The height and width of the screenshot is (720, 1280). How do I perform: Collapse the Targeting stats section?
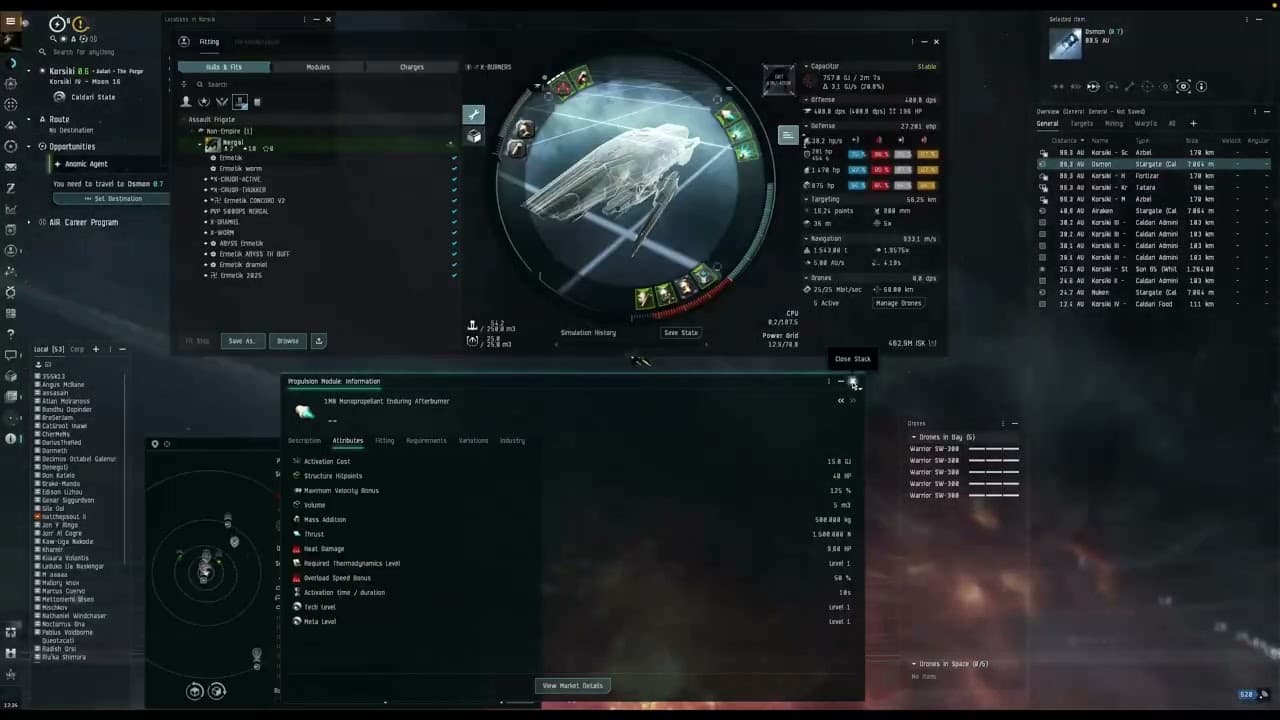point(806,199)
